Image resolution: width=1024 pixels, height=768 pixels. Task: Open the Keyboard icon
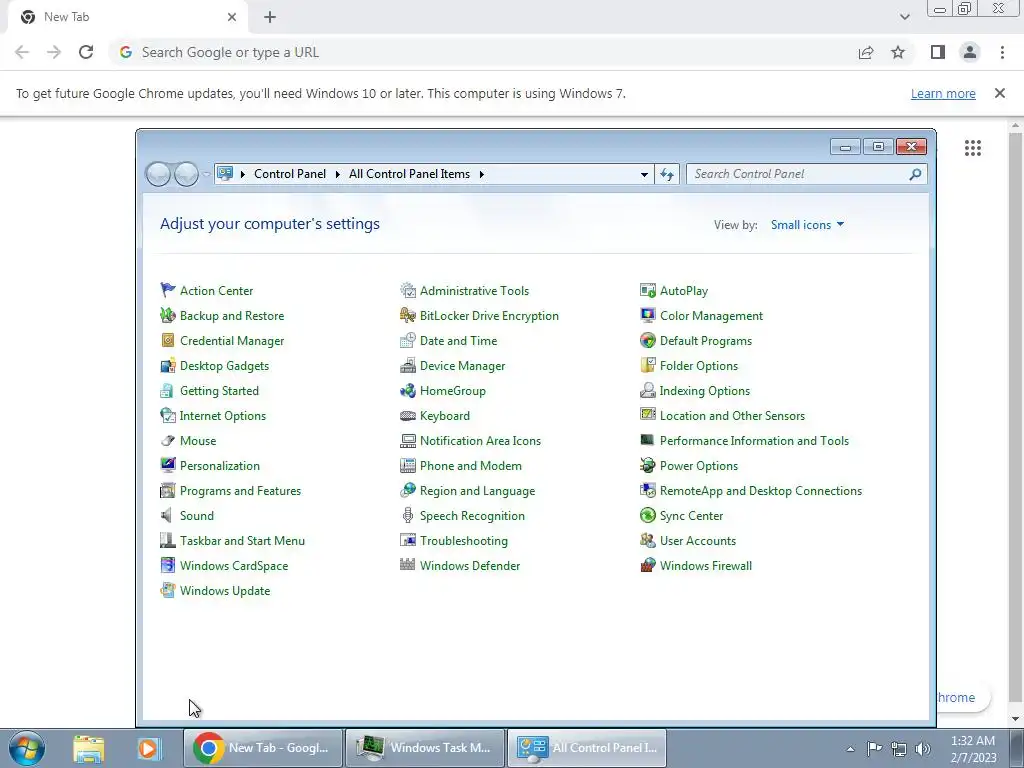tap(408, 415)
